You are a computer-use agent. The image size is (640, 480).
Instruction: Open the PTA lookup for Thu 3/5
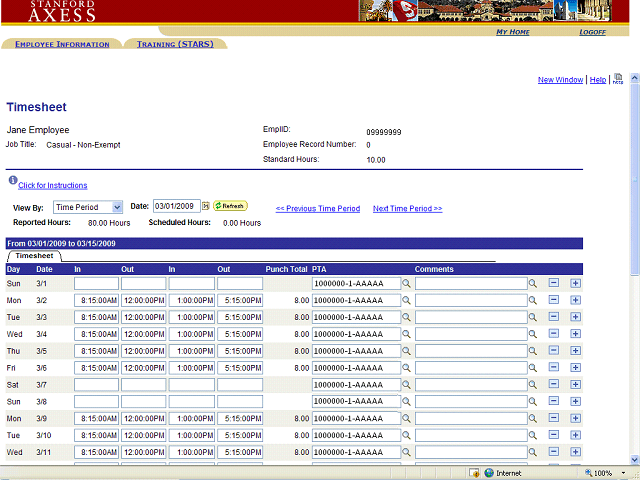click(x=407, y=352)
